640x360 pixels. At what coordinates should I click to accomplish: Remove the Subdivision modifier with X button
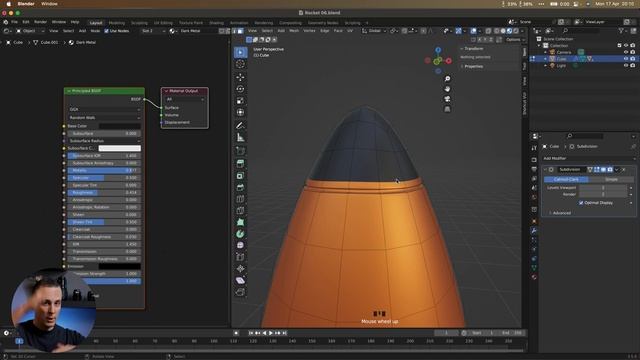[624, 169]
